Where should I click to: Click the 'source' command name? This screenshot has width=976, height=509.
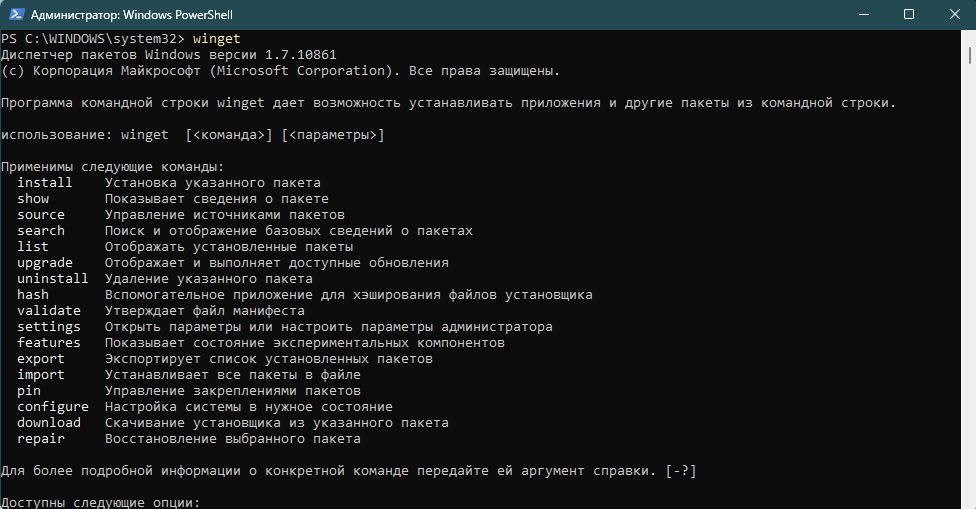click(x=41, y=215)
